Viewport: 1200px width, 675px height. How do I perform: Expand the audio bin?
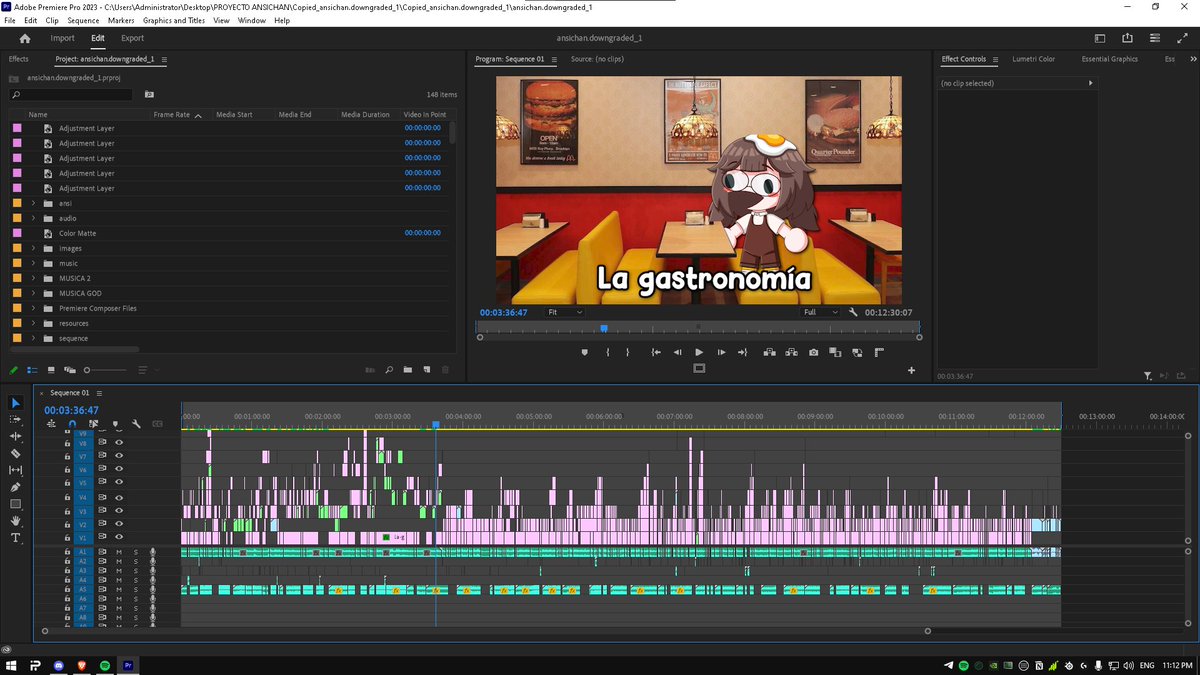(33, 218)
